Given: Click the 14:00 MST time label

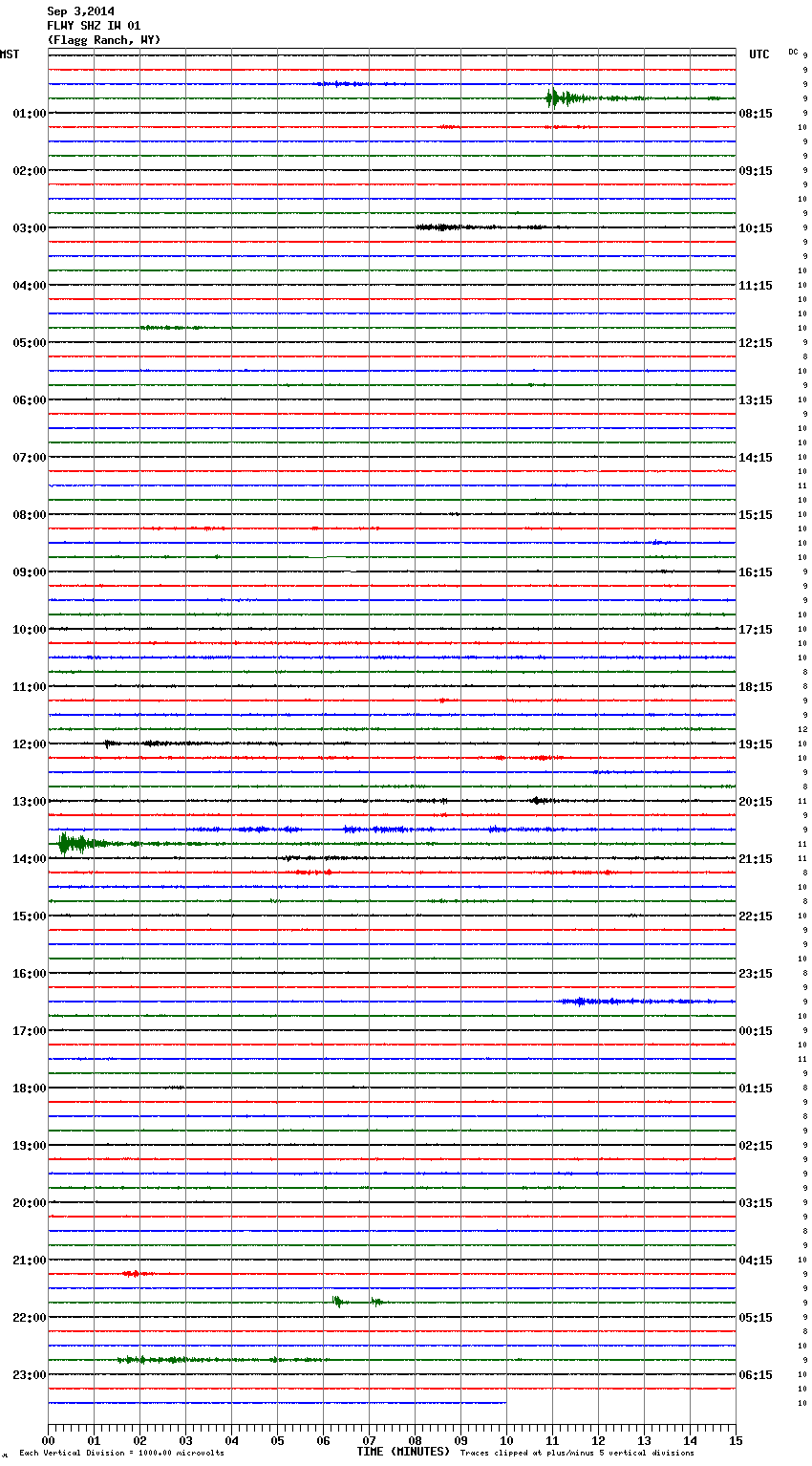Looking at the screenshot, I should [x=30, y=859].
